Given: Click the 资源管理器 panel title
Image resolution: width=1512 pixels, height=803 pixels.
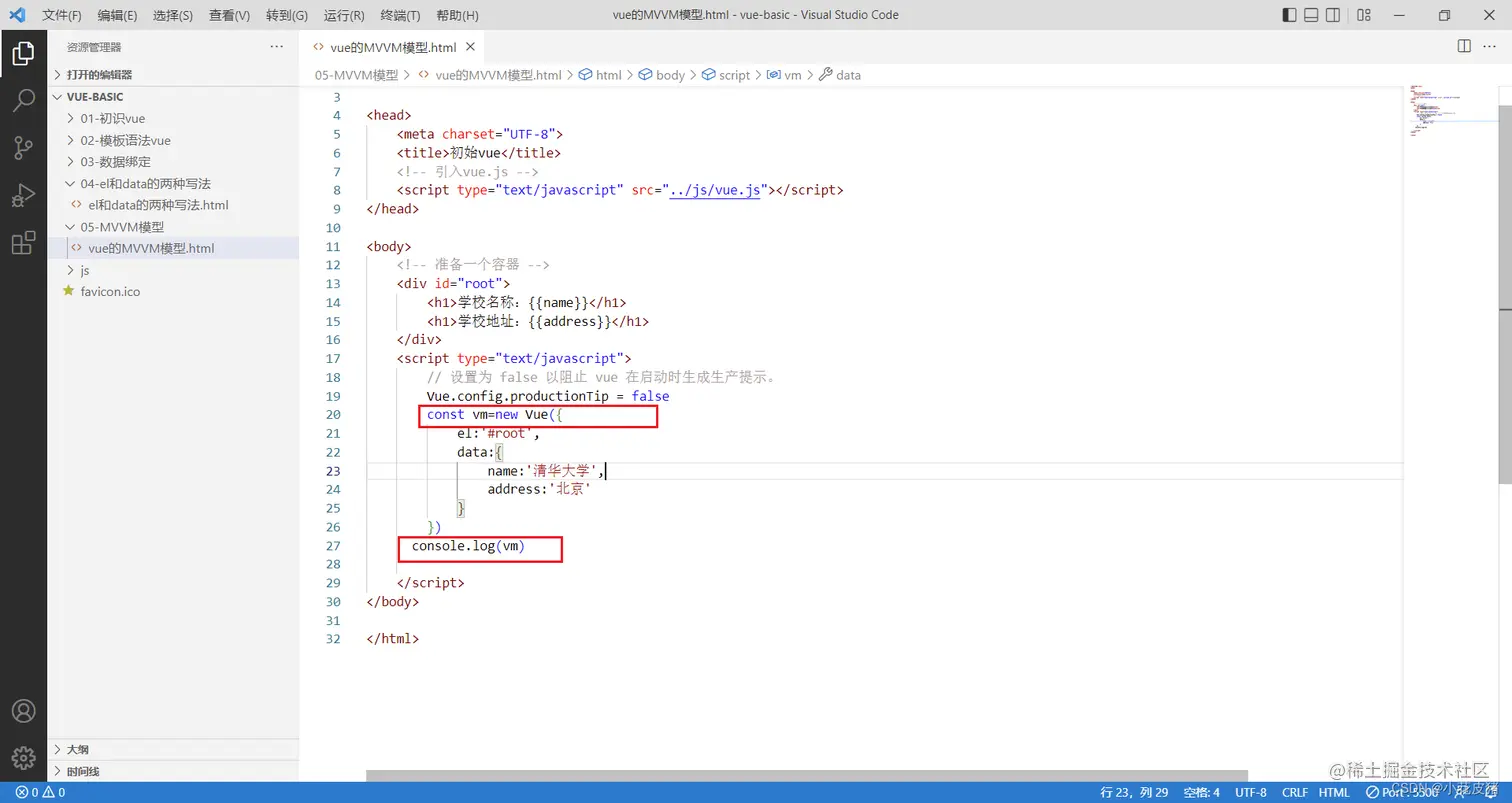Looking at the screenshot, I should (94, 47).
